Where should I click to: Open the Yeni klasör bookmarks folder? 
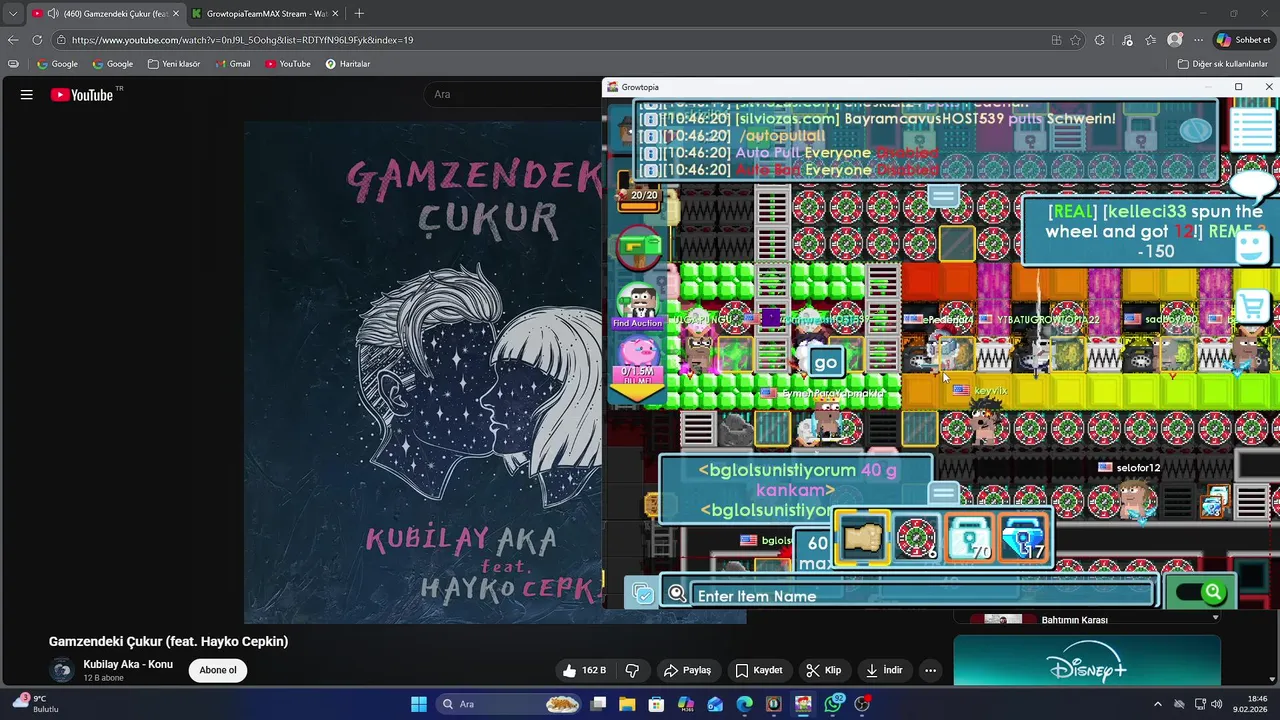click(x=174, y=64)
